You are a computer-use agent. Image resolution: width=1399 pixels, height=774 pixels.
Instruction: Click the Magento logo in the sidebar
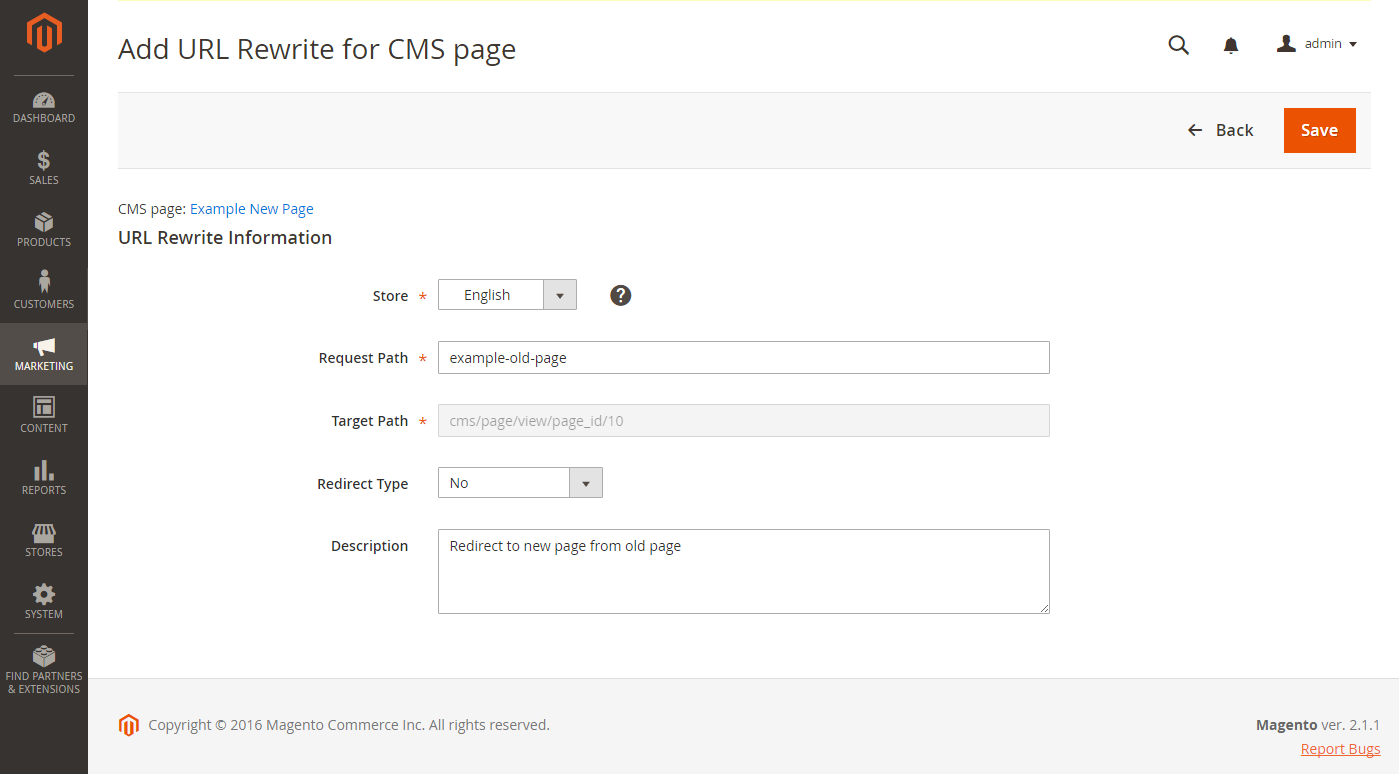pos(44,33)
